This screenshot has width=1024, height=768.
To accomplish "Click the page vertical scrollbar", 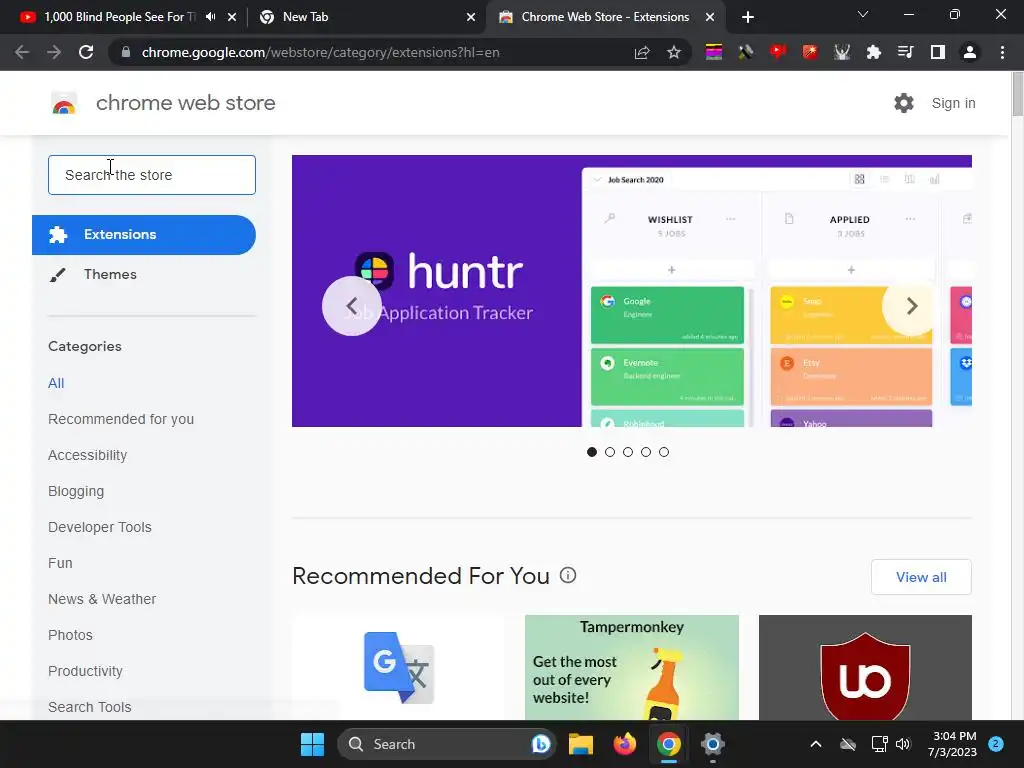I will [1017, 95].
